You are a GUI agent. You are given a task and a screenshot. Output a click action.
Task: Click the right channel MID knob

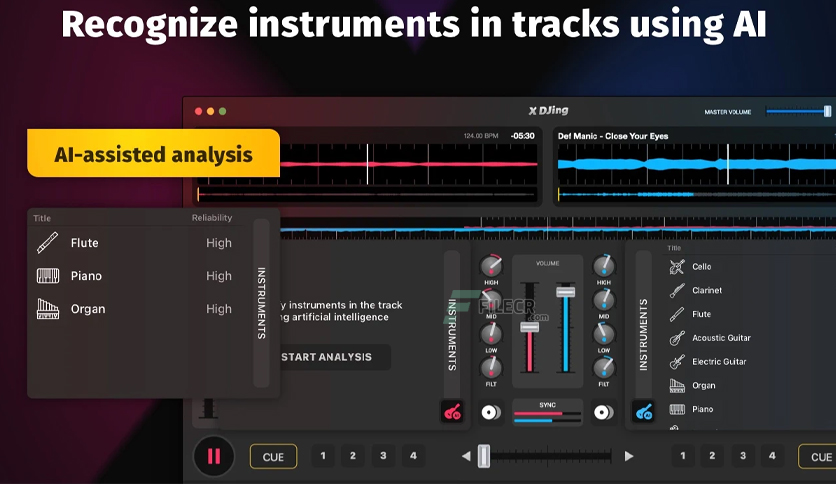(x=604, y=300)
